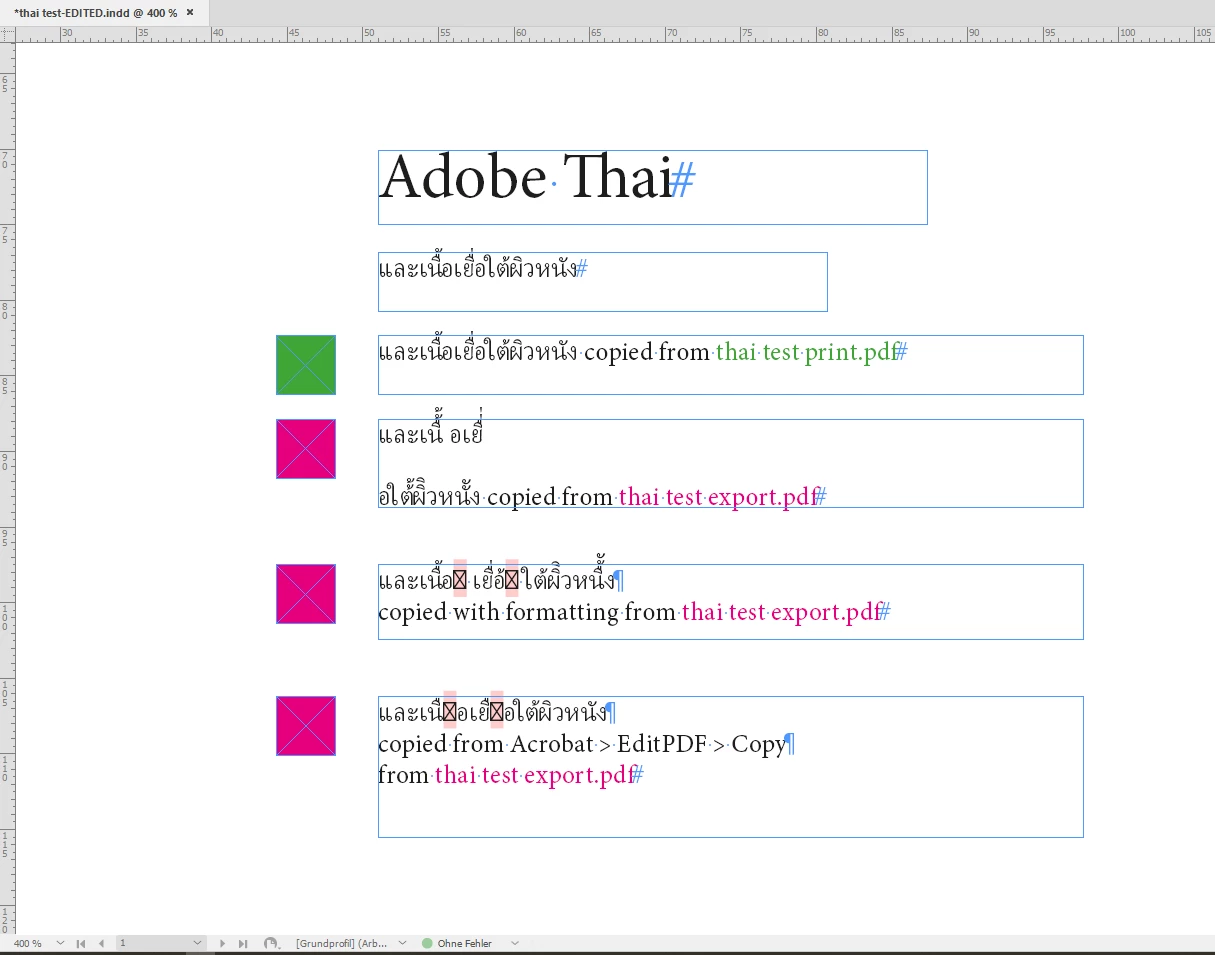Click 'thai test export.pdf' in the last frame
The width and height of the screenshot is (1215, 955).
(x=534, y=775)
